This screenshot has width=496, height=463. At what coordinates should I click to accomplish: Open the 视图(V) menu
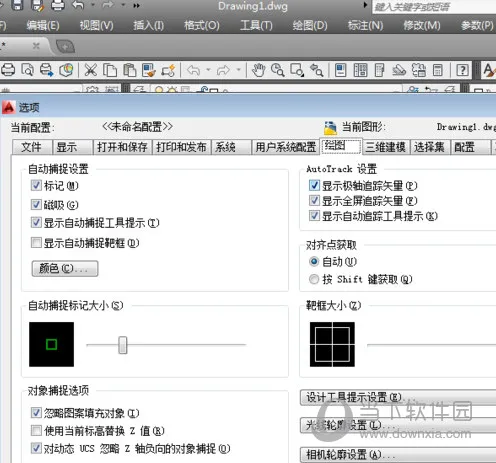(96, 25)
